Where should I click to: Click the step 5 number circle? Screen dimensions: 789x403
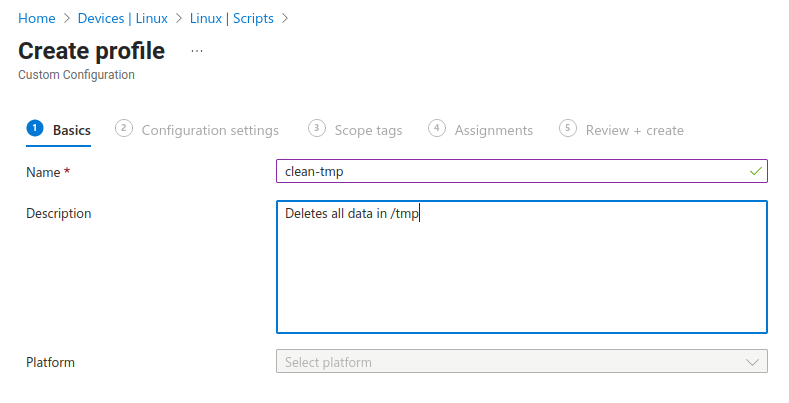(568, 128)
